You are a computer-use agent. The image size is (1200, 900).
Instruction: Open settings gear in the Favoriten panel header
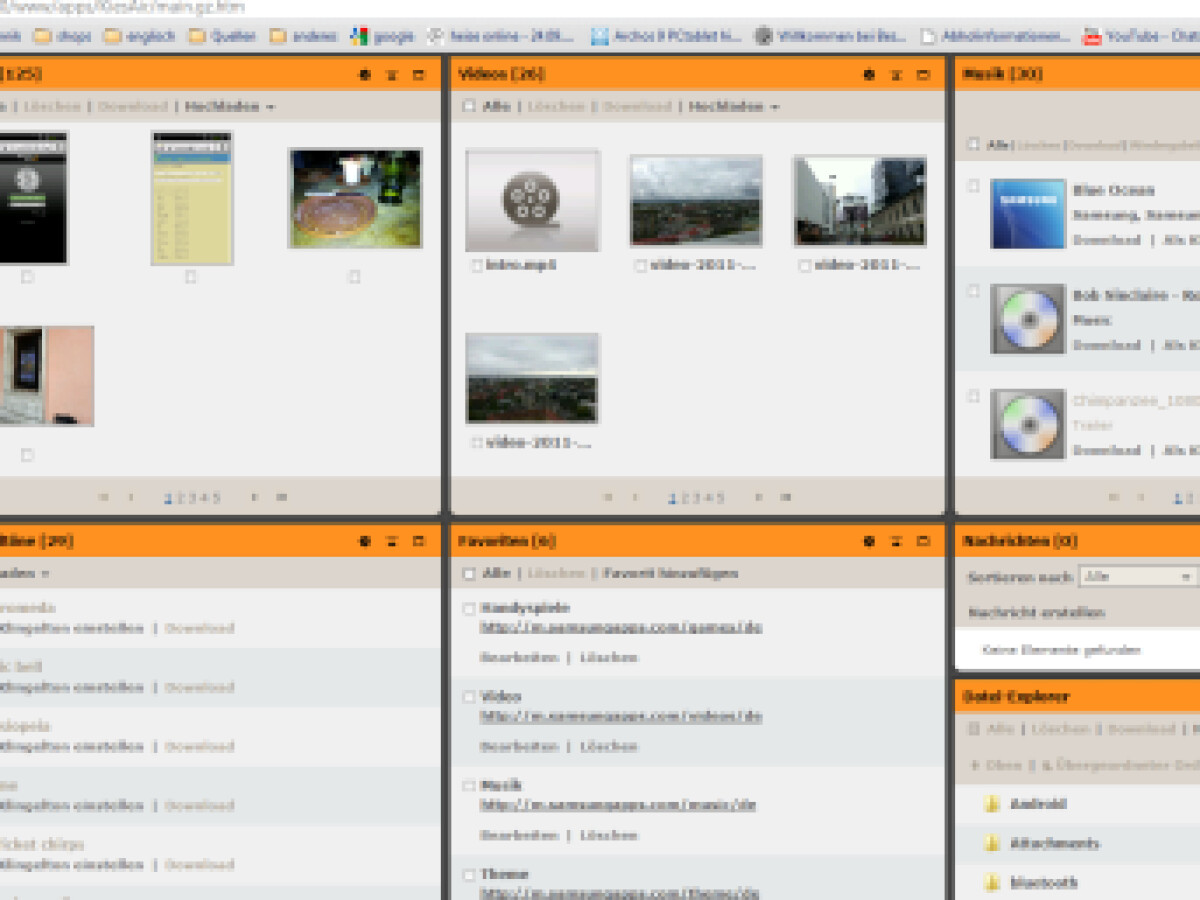click(869, 541)
